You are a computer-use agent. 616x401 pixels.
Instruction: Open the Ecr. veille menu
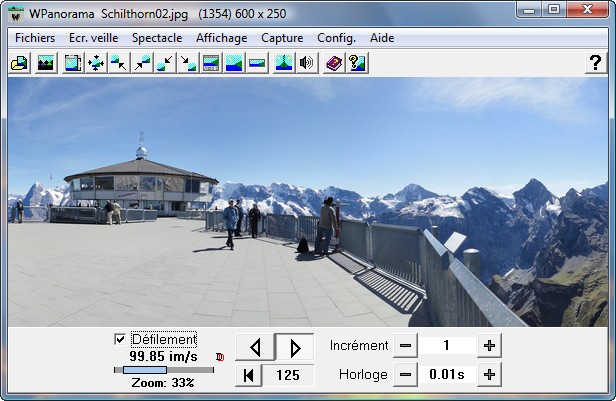pyautogui.click(x=94, y=38)
